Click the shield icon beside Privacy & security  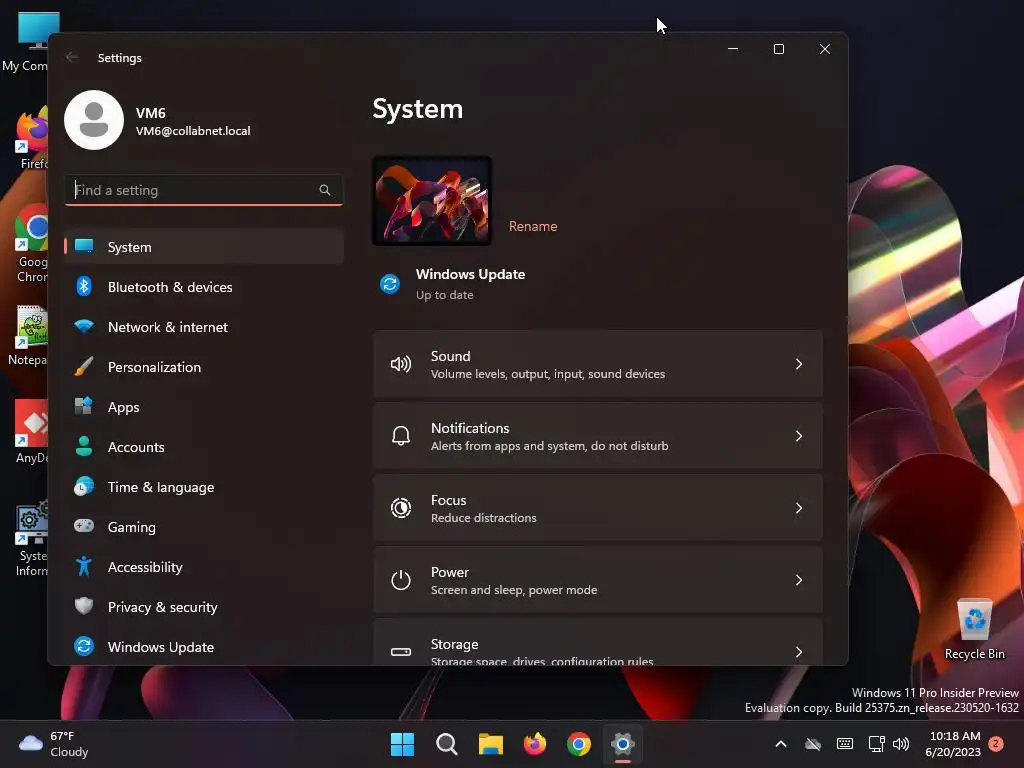[x=84, y=606]
